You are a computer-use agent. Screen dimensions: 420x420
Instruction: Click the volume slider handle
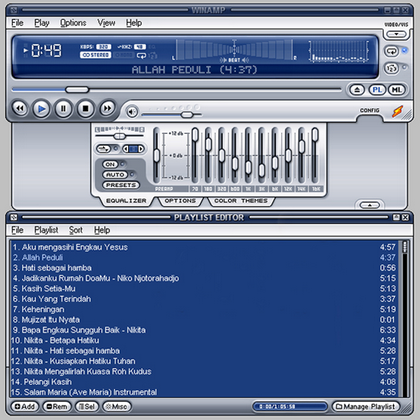click(x=187, y=115)
